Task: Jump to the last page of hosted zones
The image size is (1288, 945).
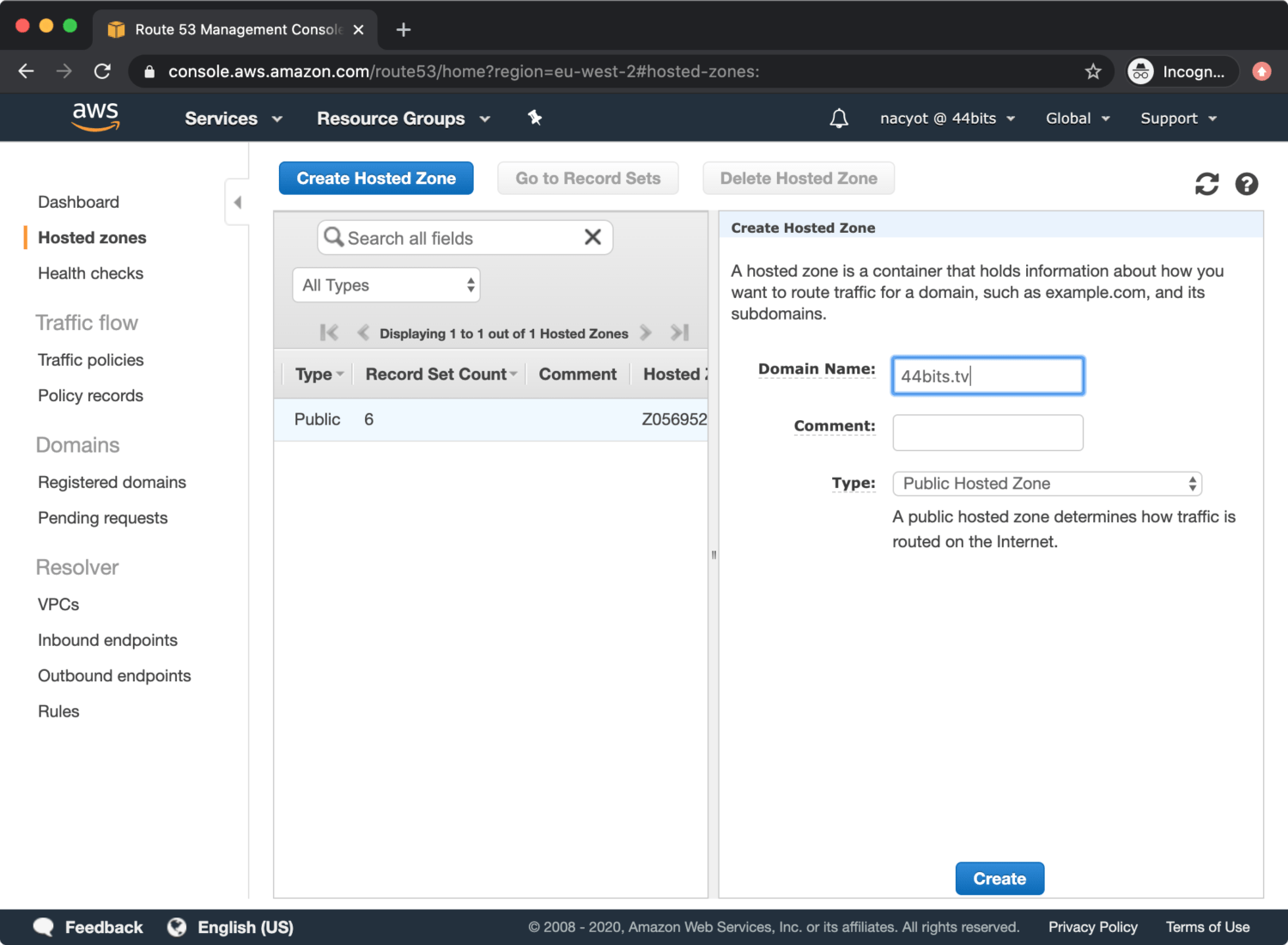Action: coord(680,332)
